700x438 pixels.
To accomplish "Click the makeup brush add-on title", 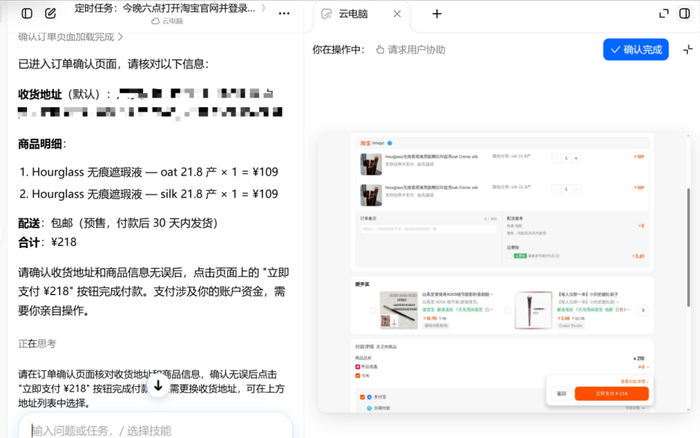I will (588, 295).
